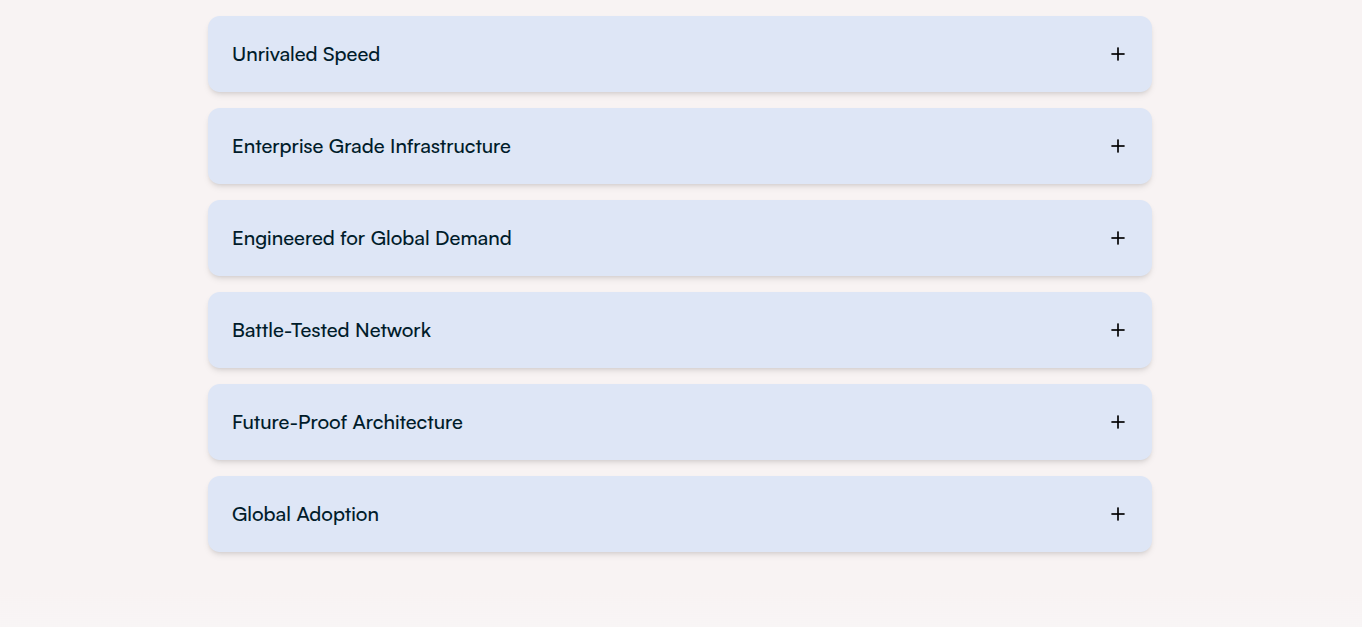Click the plus icon beside Enterprise Grade Infrastructure

(x=1118, y=146)
